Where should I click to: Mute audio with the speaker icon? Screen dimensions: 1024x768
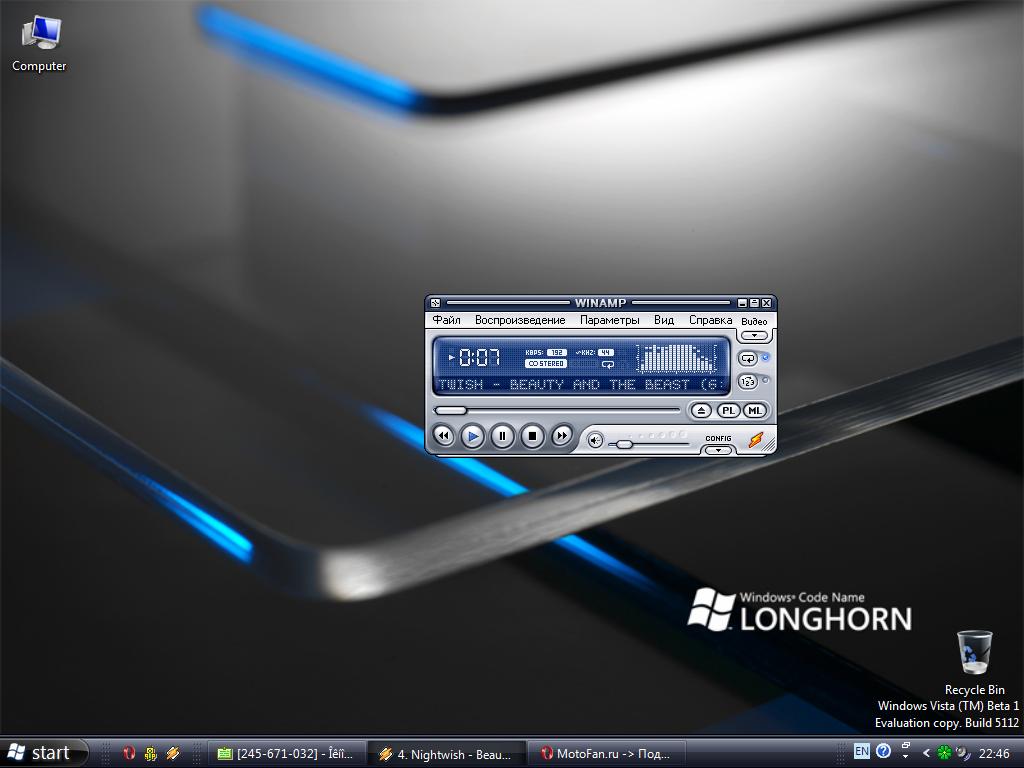[x=595, y=441]
